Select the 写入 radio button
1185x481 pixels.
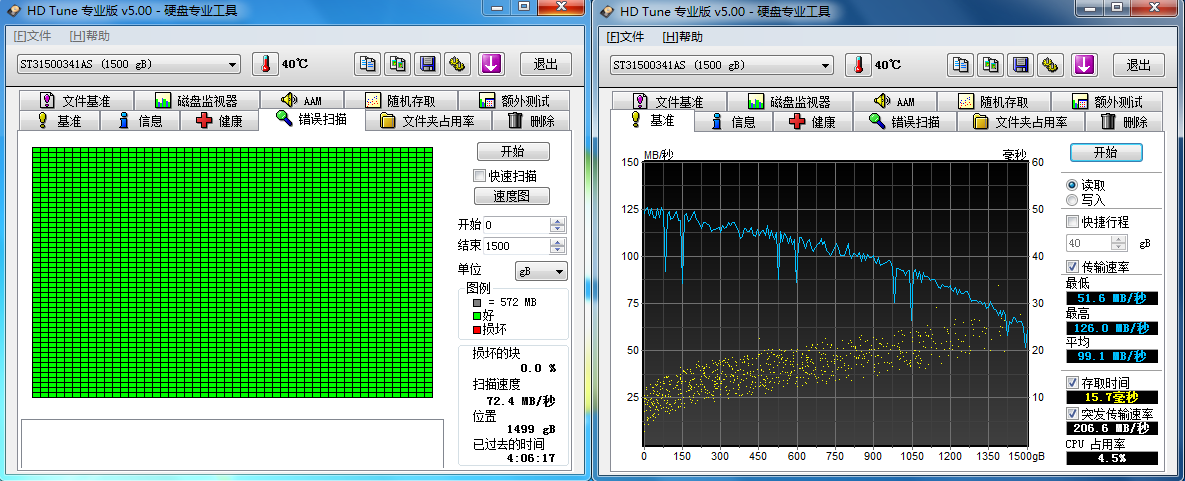[x=1073, y=200]
